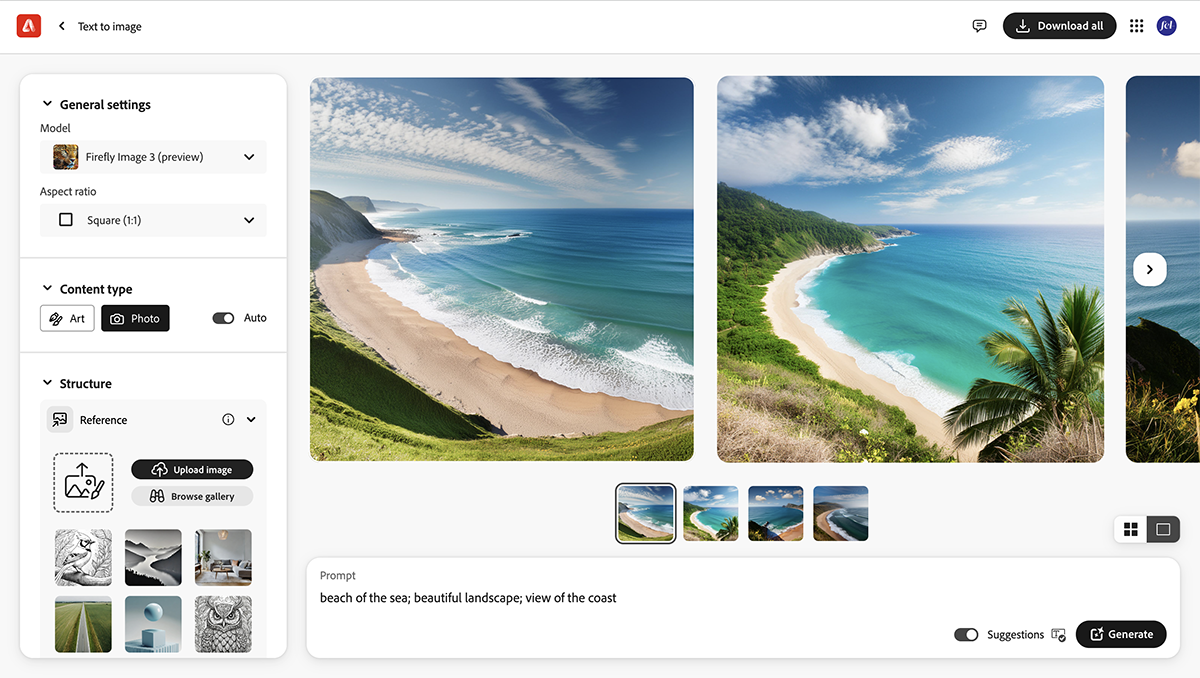Click the Generate button
This screenshot has width=1200, height=678.
[1121, 634]
